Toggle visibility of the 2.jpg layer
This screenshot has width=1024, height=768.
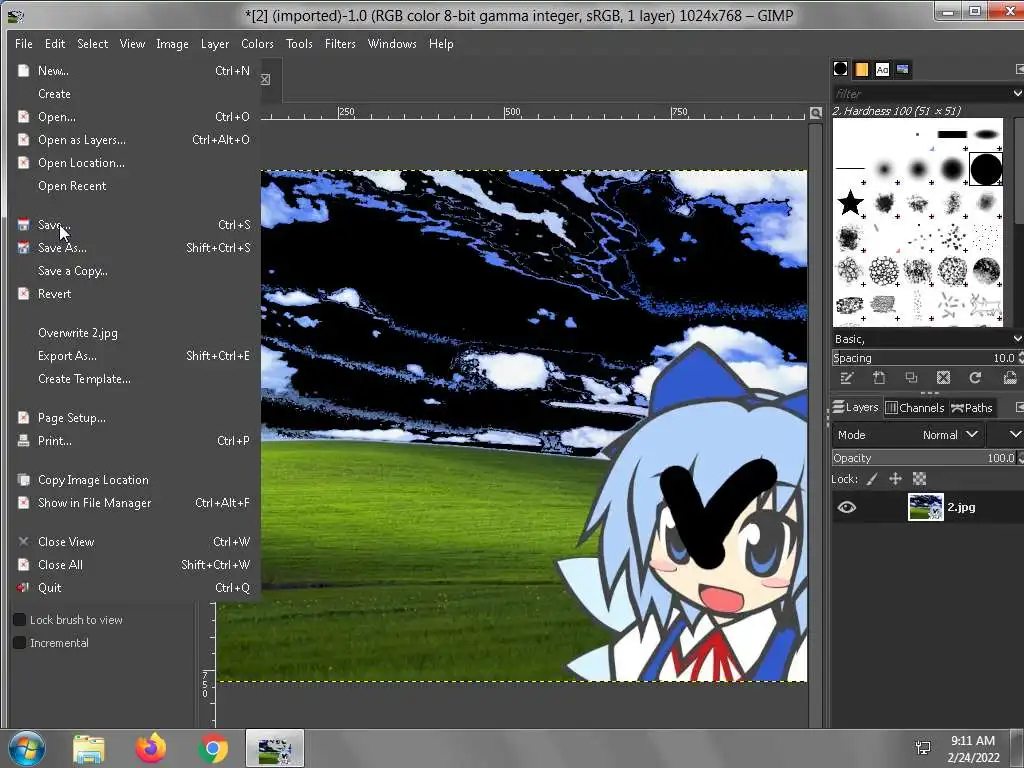[846, 507]
